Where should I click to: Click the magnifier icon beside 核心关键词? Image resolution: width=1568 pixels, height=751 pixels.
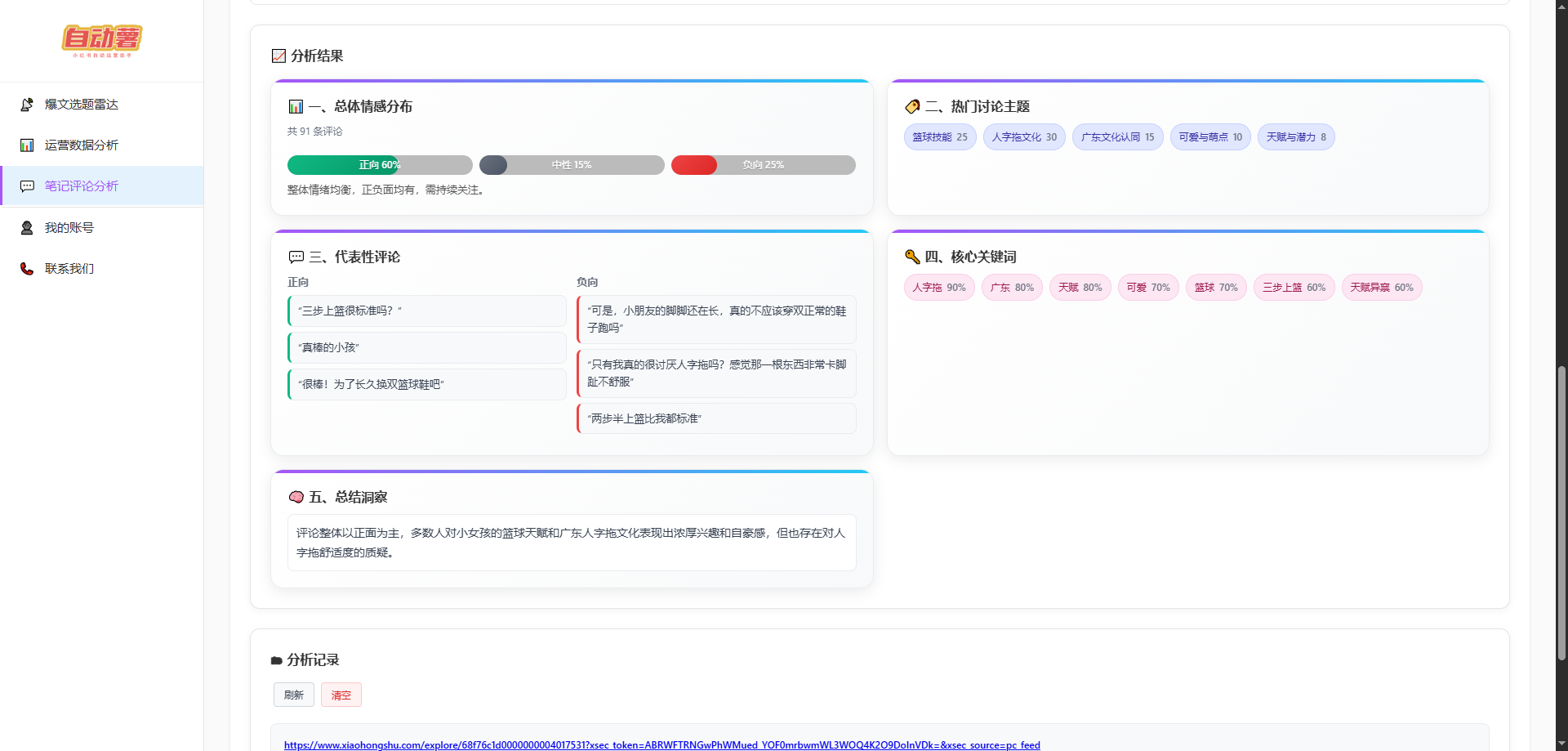(912, 257)
